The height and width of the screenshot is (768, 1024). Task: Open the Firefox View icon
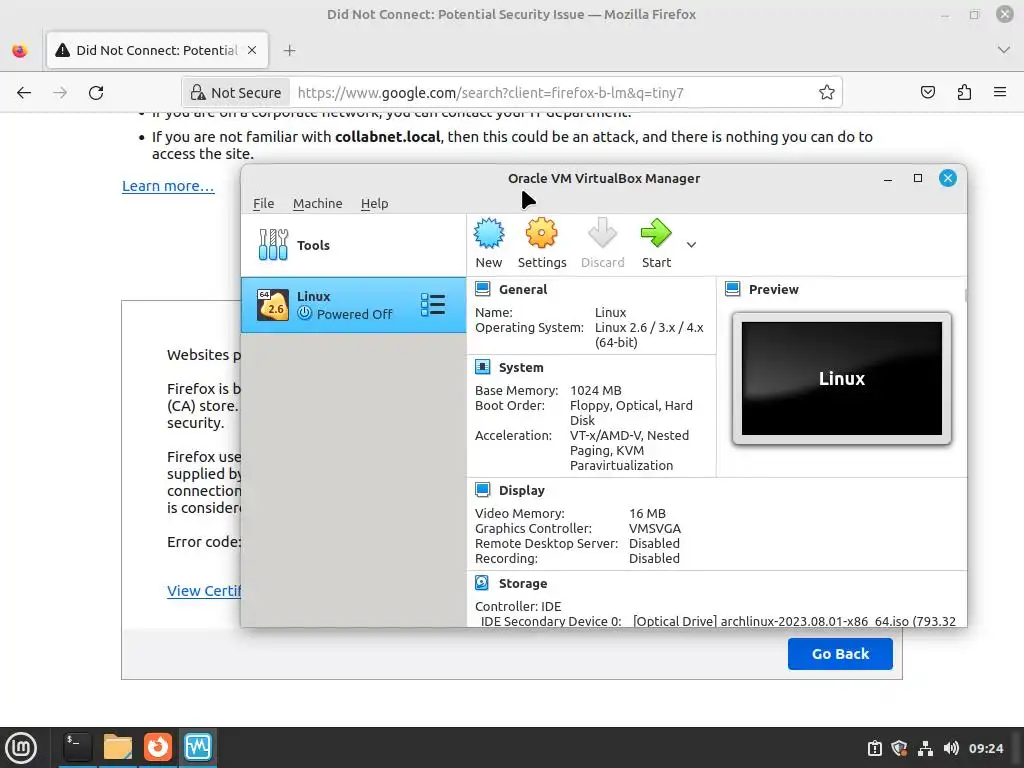tap(20, 50)
